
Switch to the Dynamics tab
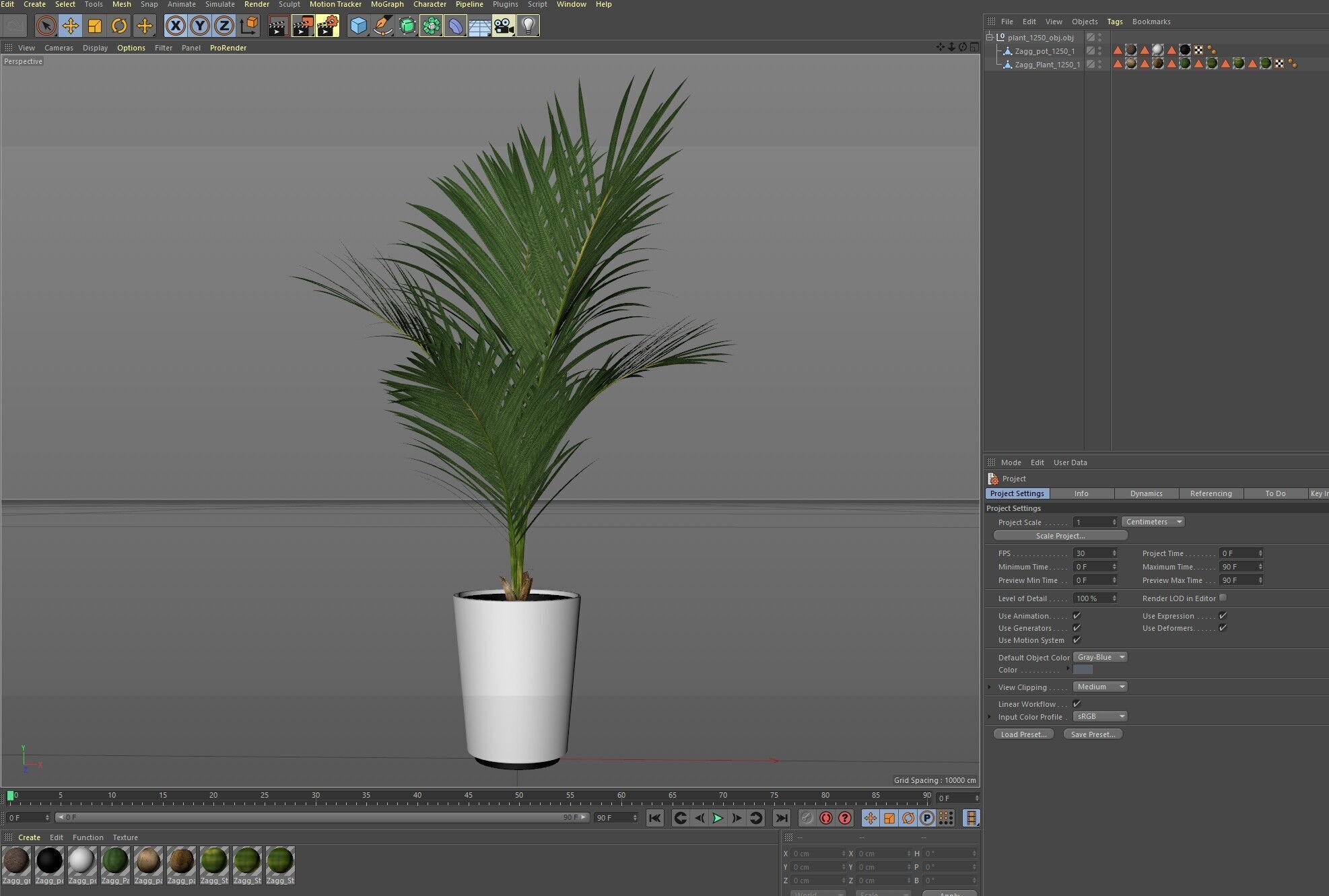coord(1147,493)
